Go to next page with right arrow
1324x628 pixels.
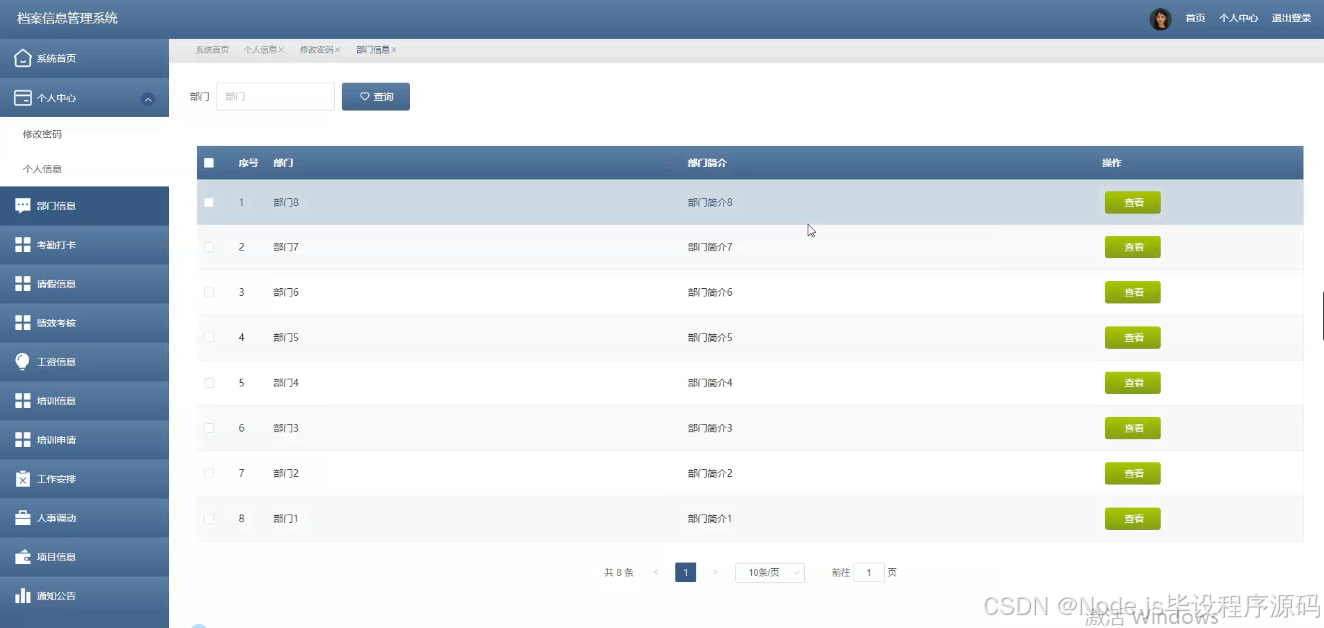(x=715, y=573)
